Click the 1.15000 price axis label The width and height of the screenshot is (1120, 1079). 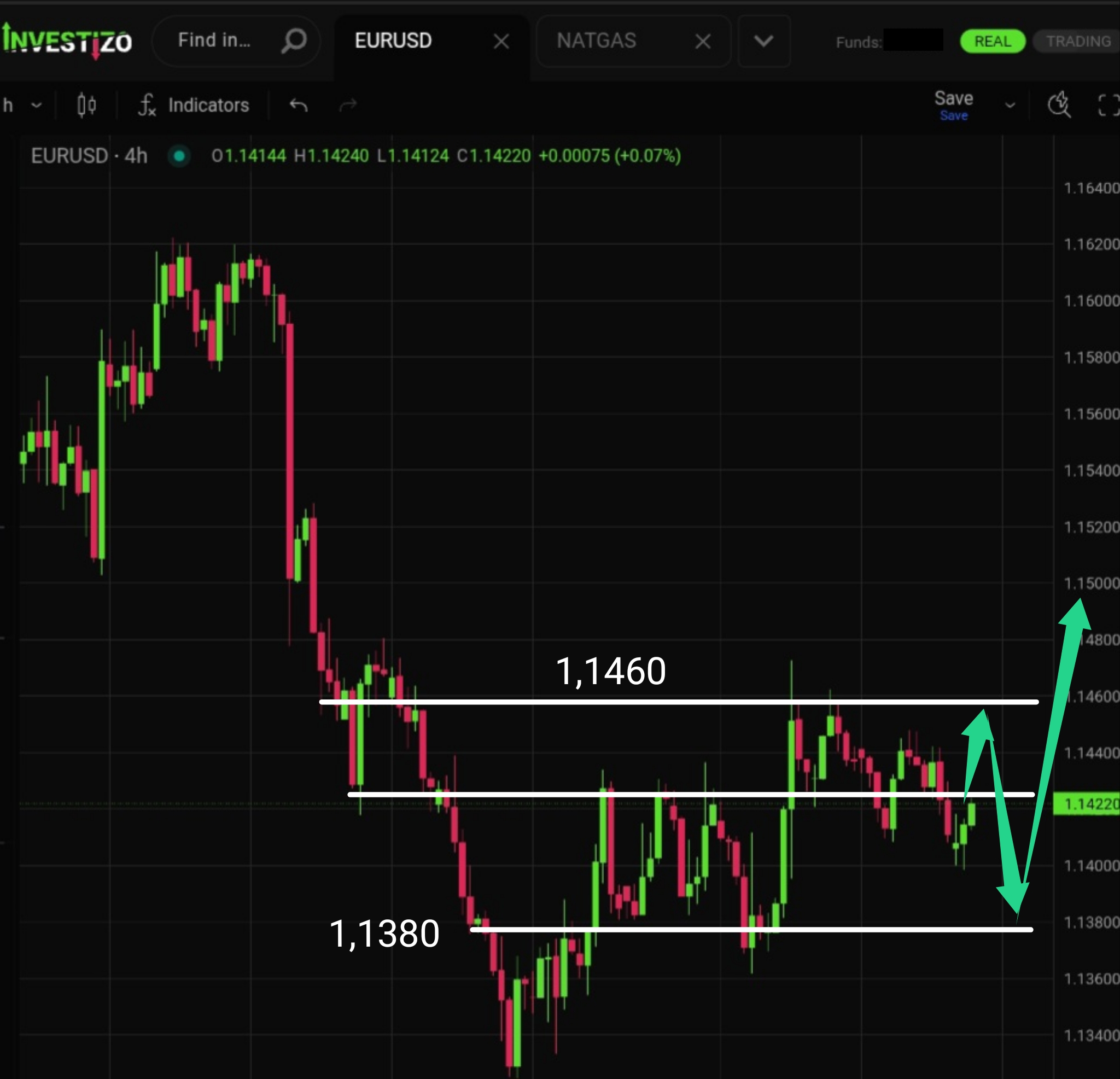1091,584
